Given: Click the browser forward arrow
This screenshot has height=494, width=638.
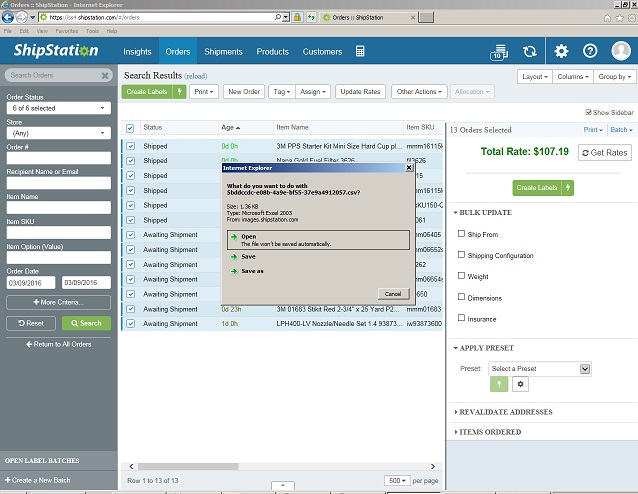Looking at the screenshot, I should (x=22, y=17).
